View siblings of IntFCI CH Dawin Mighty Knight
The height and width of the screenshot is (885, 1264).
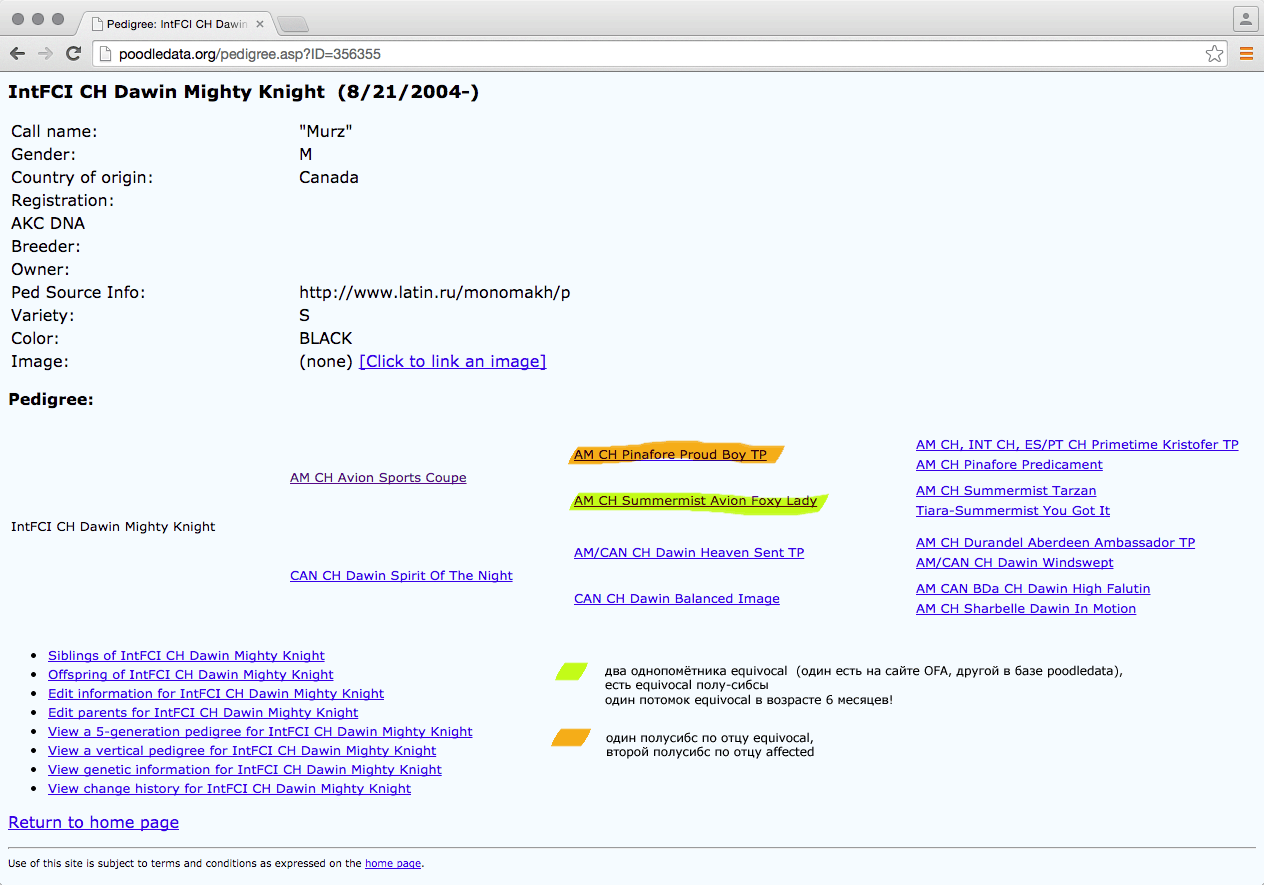click(x=186, y=656)
